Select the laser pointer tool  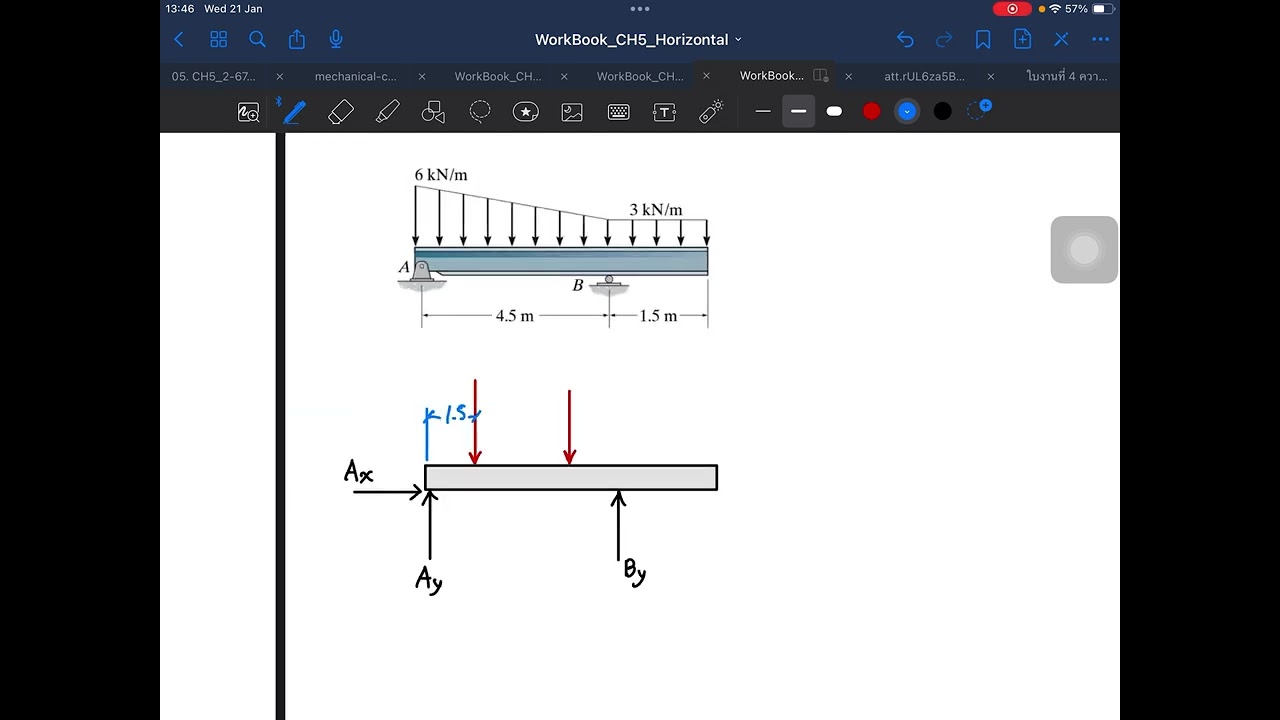[x=711, y=112]
